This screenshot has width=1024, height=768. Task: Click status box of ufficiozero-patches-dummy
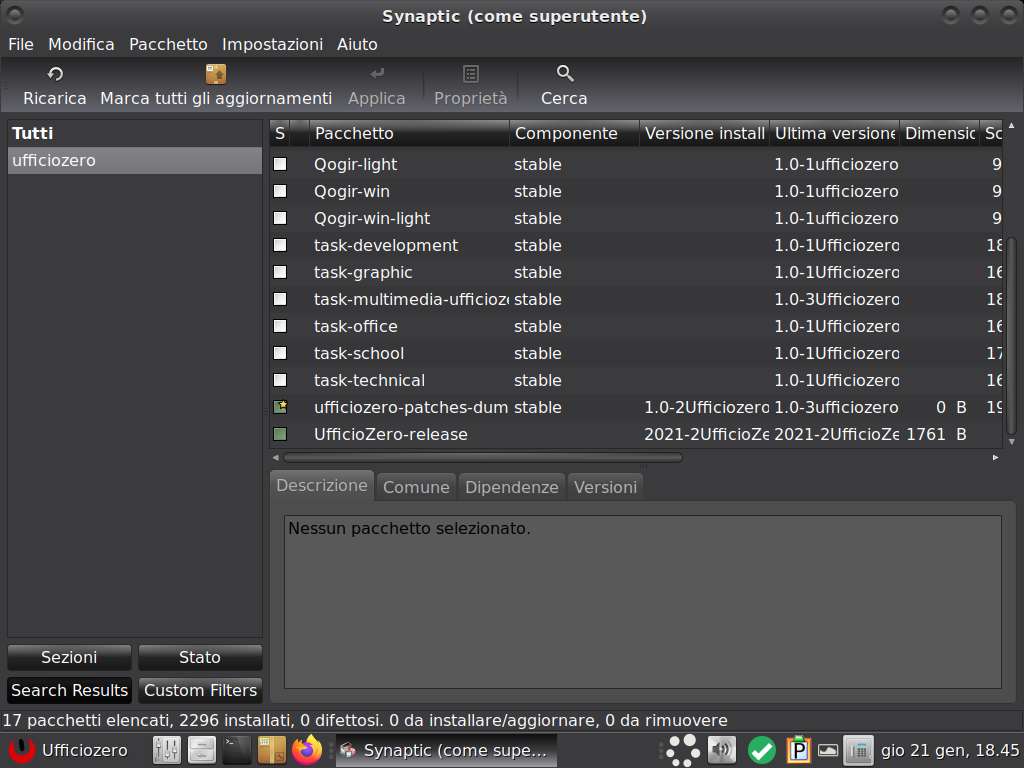pyautogui.click(x=280, y=407)
